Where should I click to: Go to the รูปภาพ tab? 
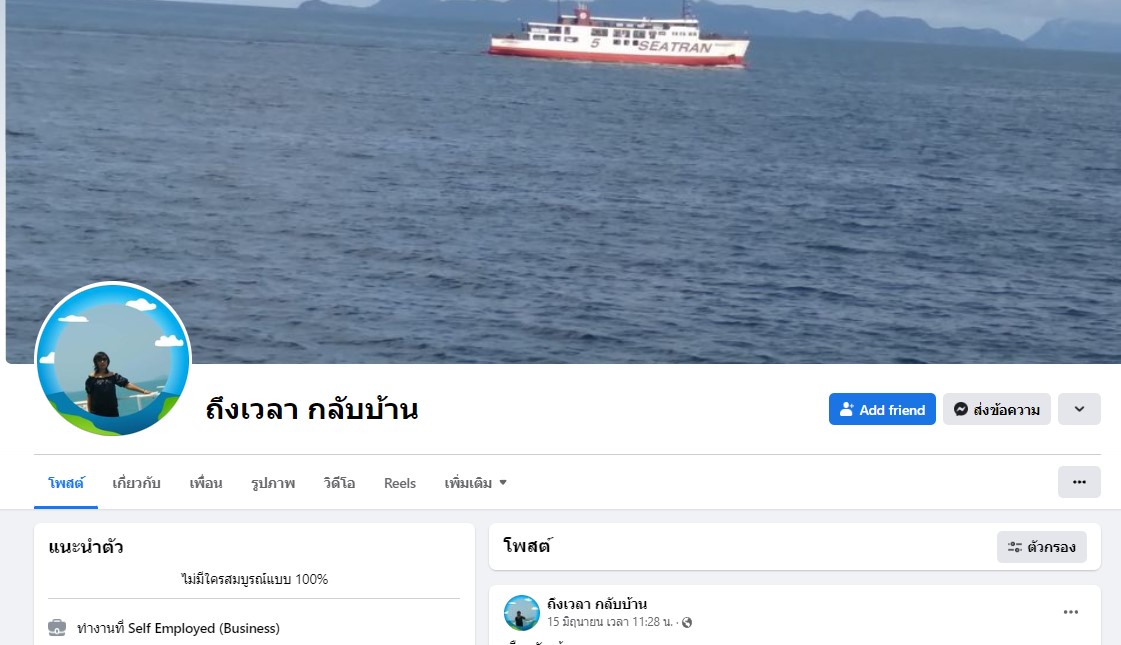(272, 483)
